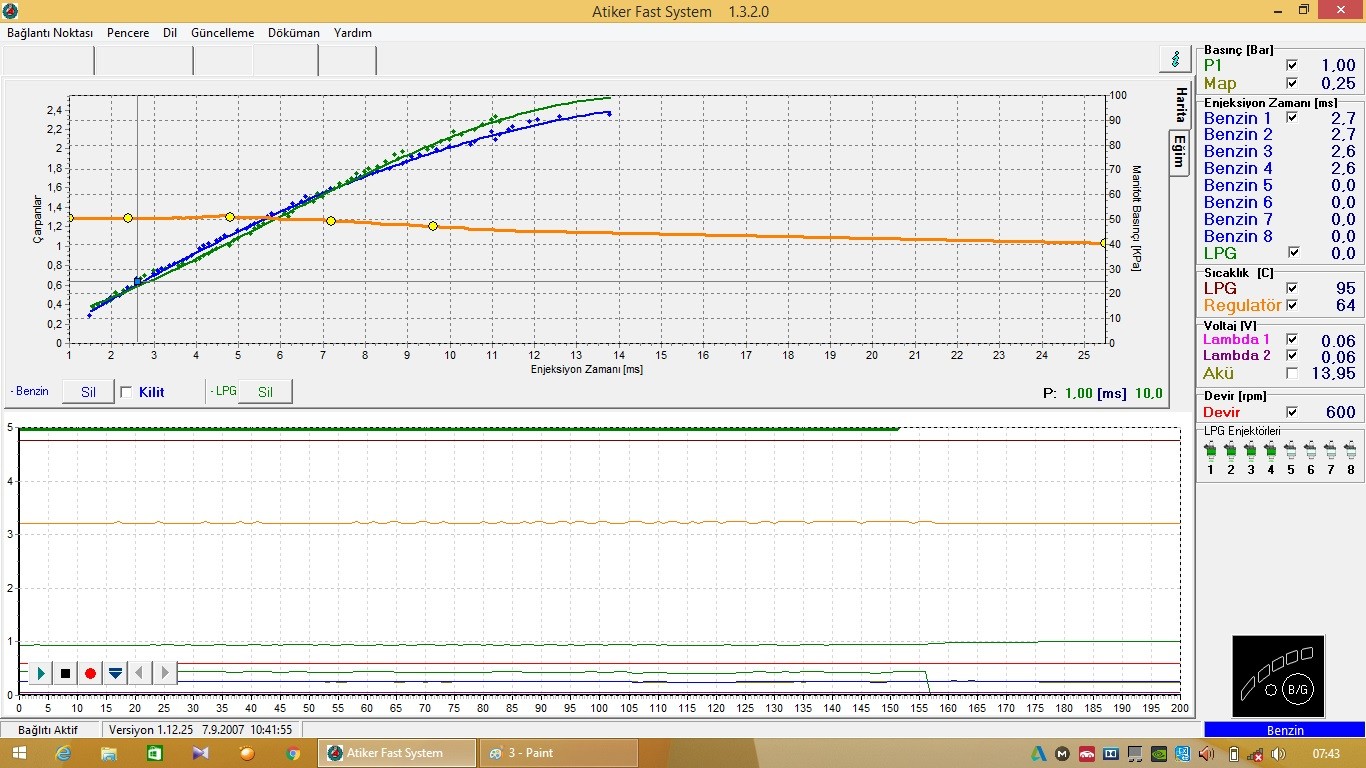Image resolution: width=1366 pixels, height=768 pixels.
Task: Toggle the Devir rpm checkbox
Action: [1292, 412]
